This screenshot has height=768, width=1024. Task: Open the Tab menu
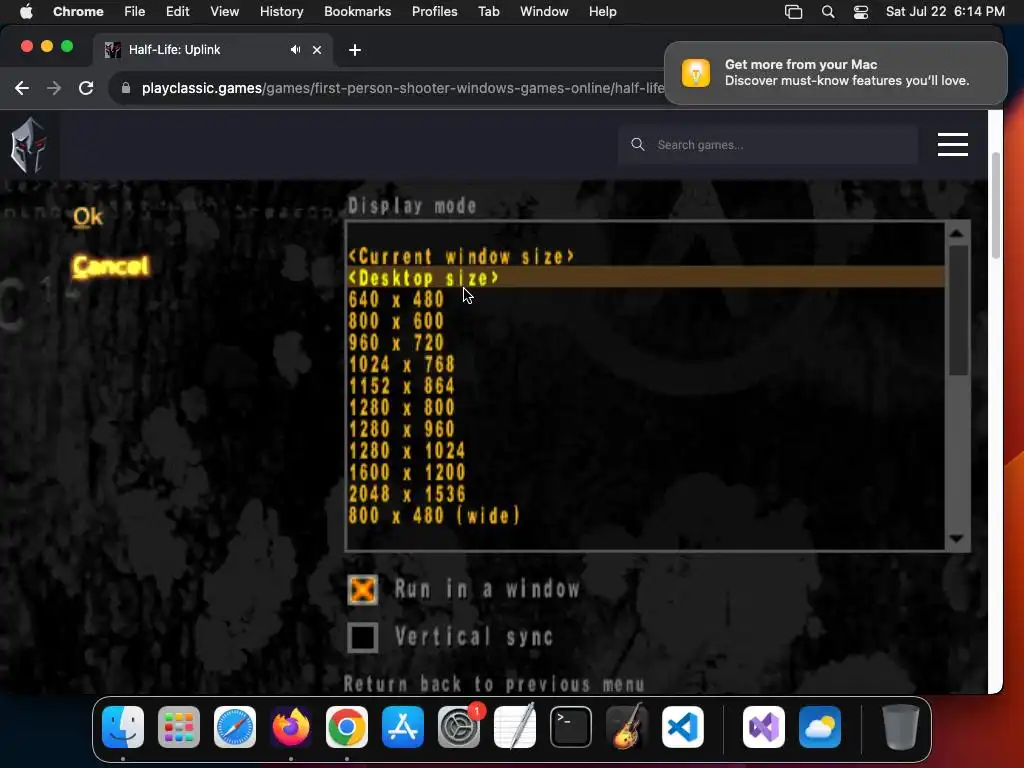click(488, 12)
